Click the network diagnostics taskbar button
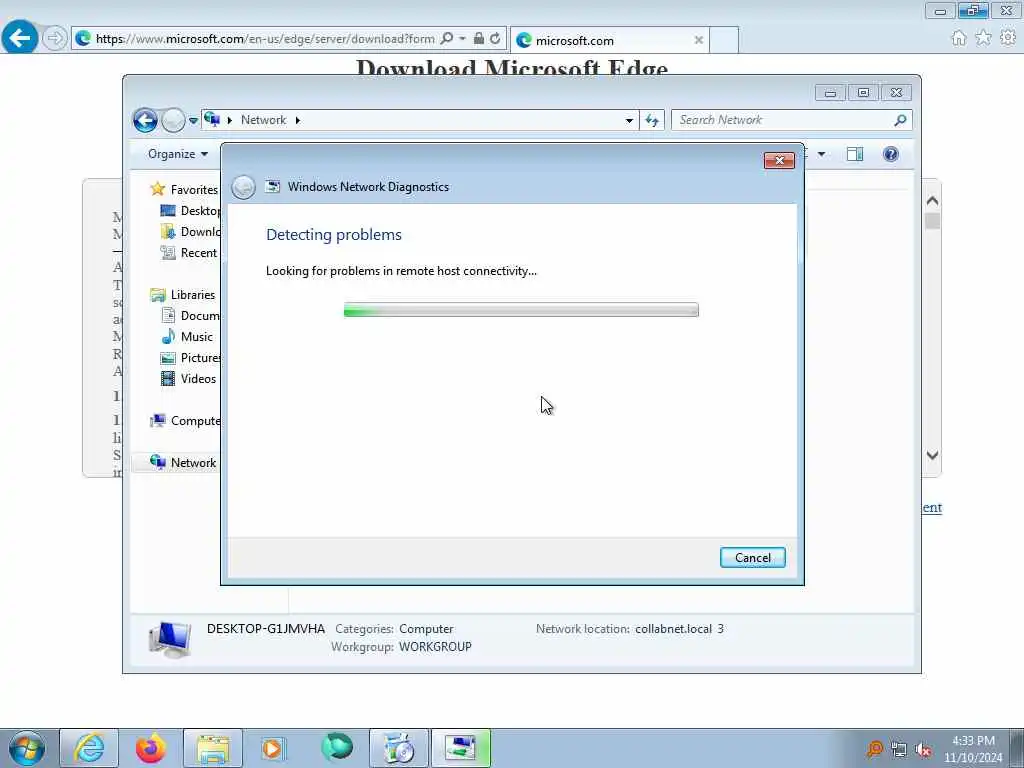 pyautogui.click(x=460, y=748)
